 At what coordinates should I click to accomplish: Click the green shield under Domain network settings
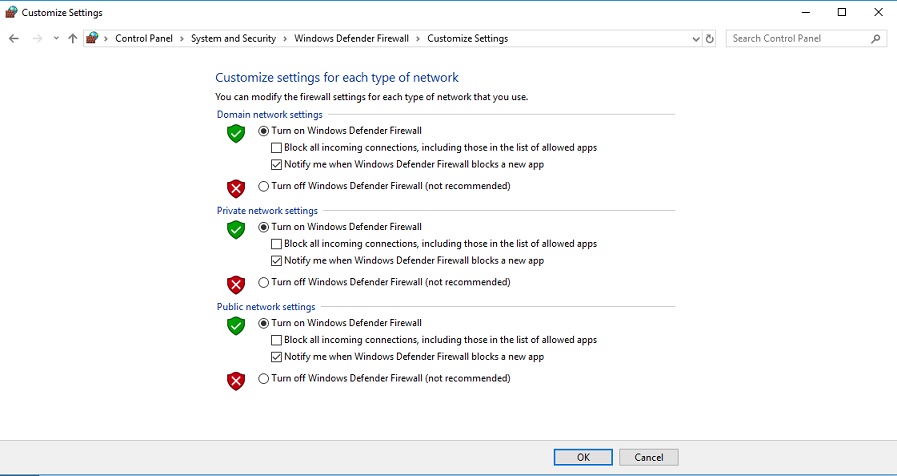click(236, 133)
